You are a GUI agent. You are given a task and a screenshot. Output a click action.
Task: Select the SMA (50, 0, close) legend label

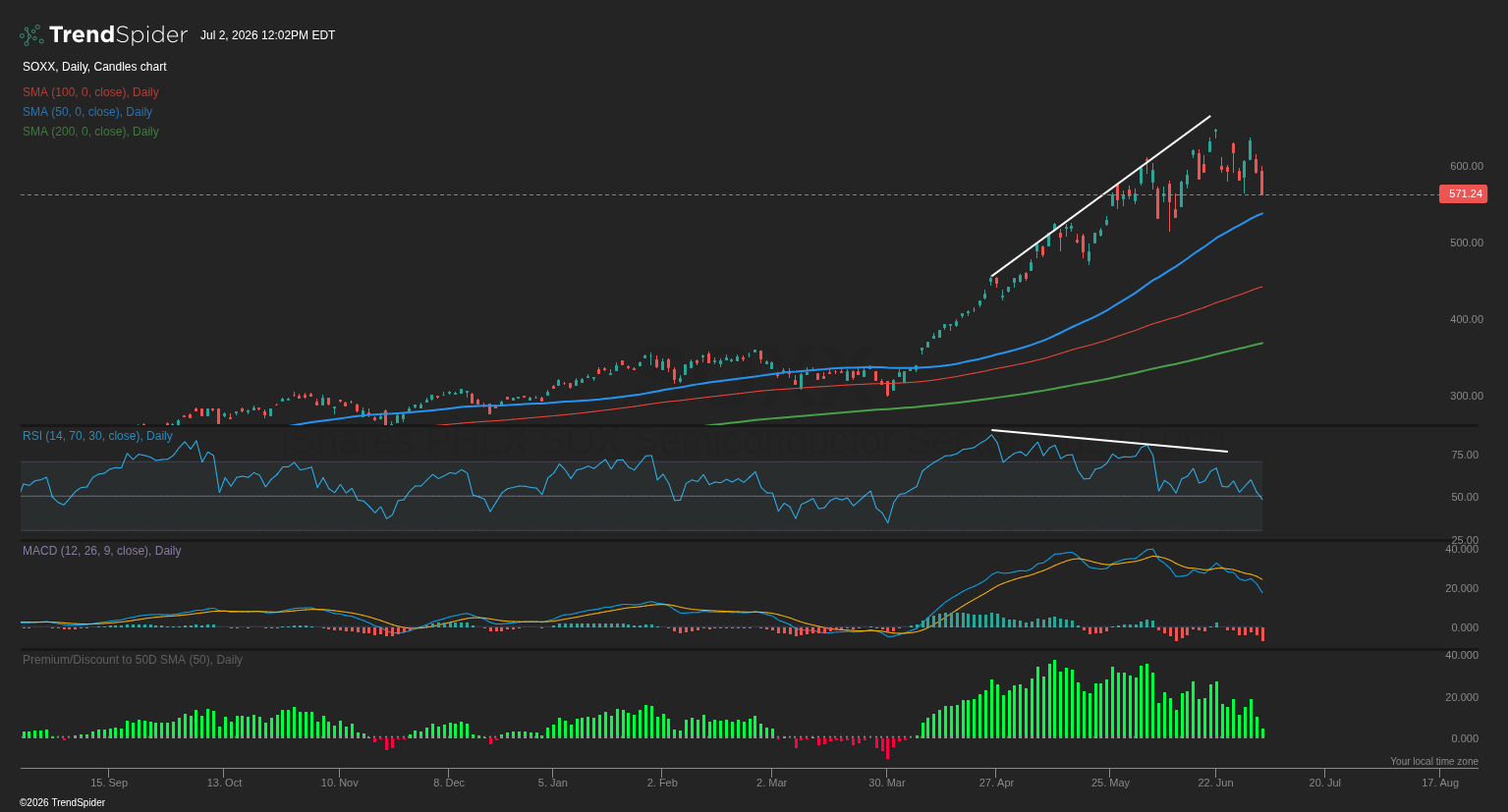point(87,112)
